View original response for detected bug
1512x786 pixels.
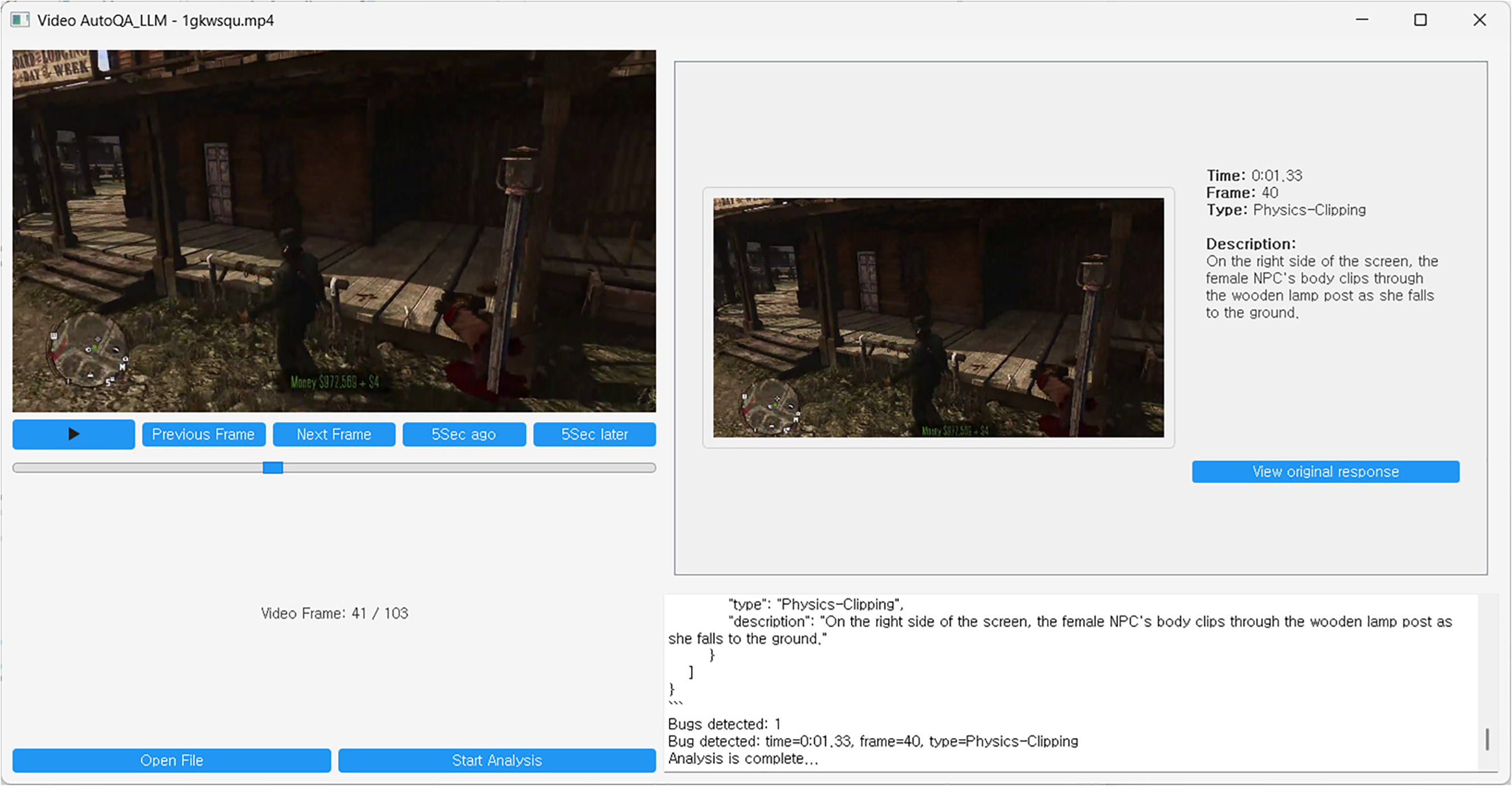1326,471
